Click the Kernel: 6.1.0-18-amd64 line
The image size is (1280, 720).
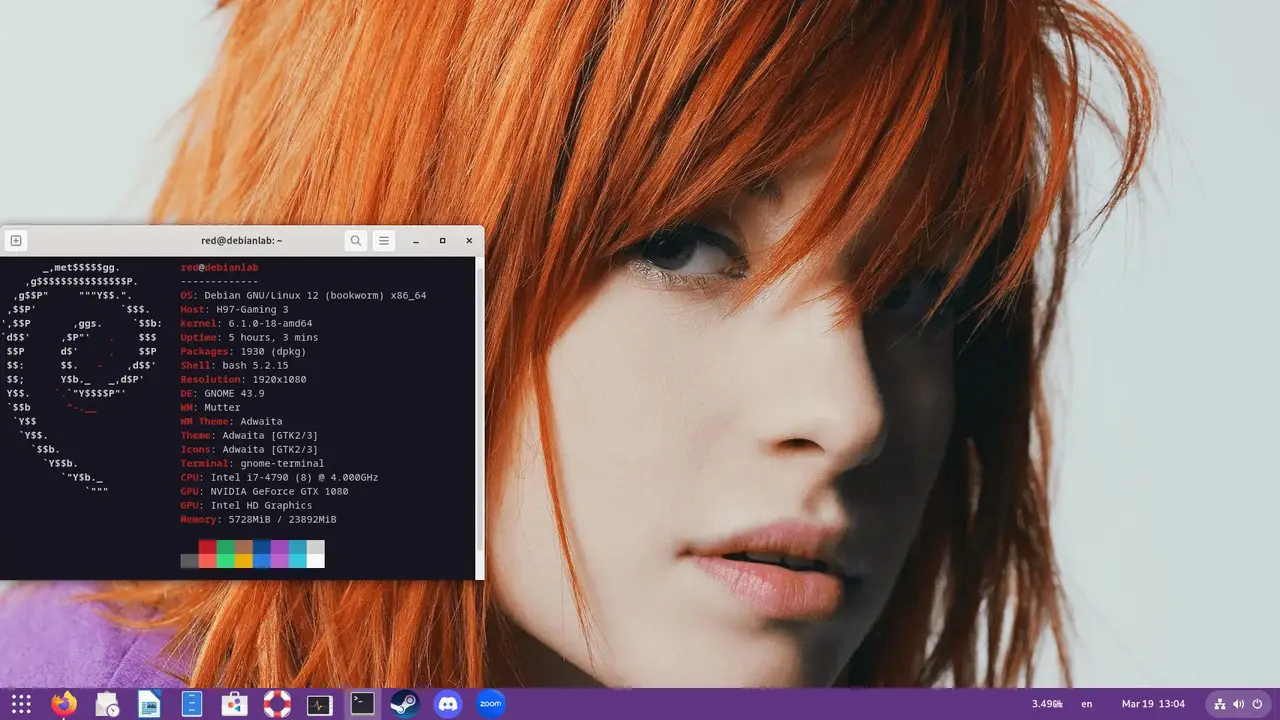coord(246,324)
